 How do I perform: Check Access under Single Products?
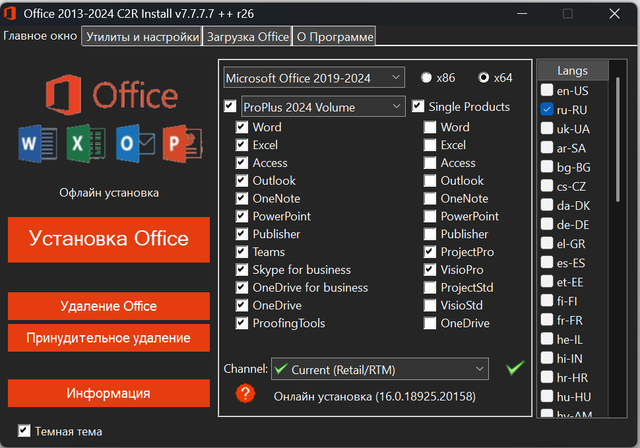coord(430,163)
